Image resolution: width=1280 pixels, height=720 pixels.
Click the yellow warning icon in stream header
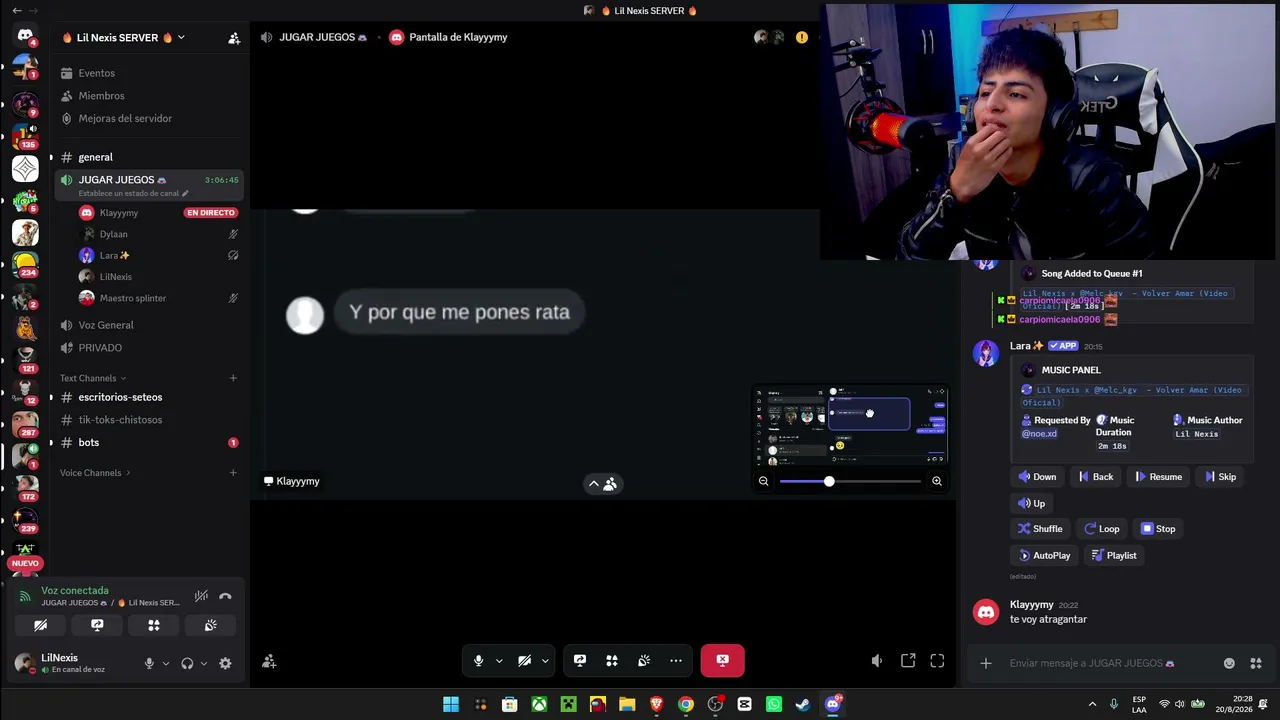pos(802,37)
